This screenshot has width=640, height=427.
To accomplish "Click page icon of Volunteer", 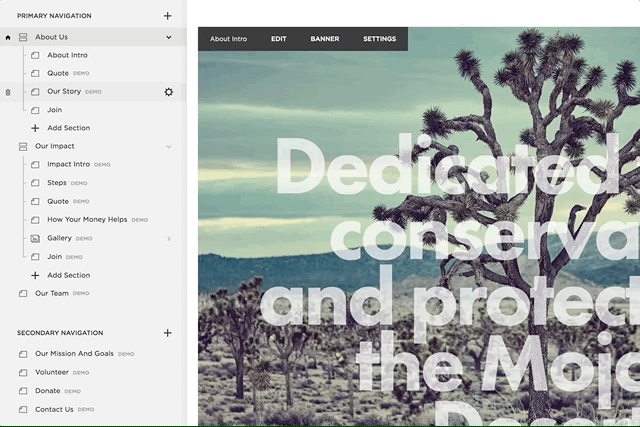I will coord(23,373).
